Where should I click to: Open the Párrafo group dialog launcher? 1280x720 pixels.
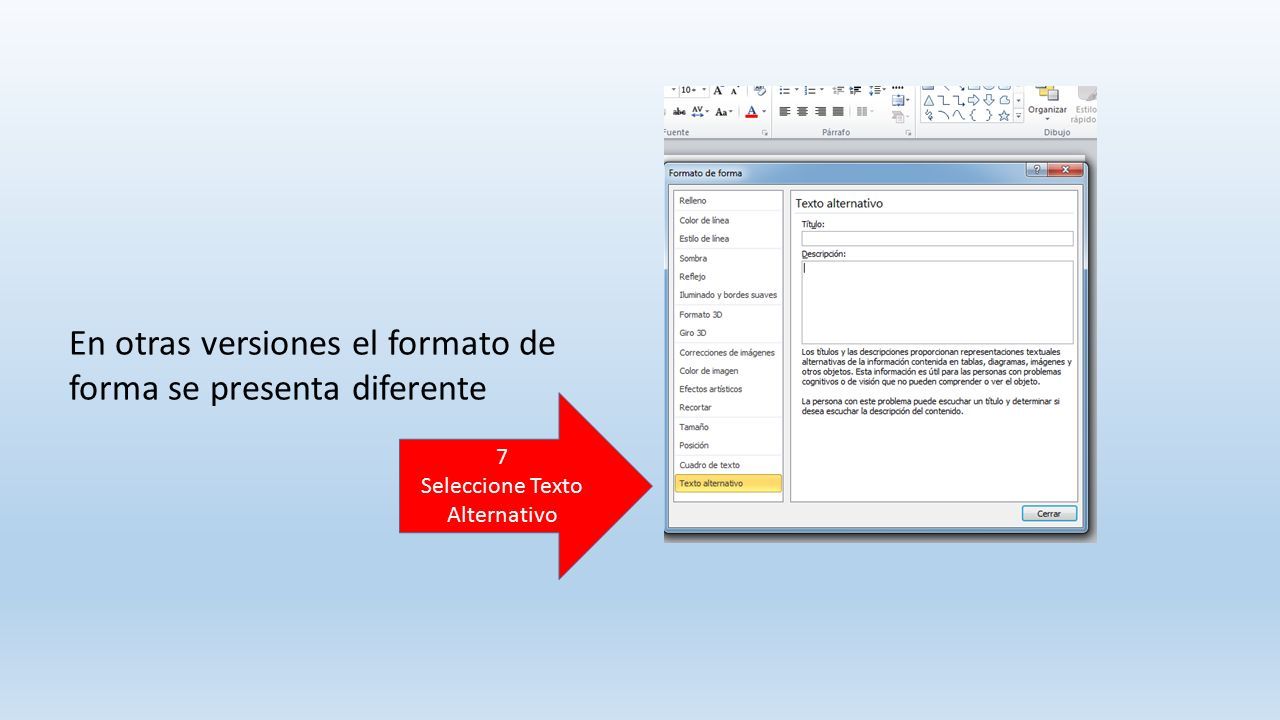pyautogui.click(x=908, y=132)
